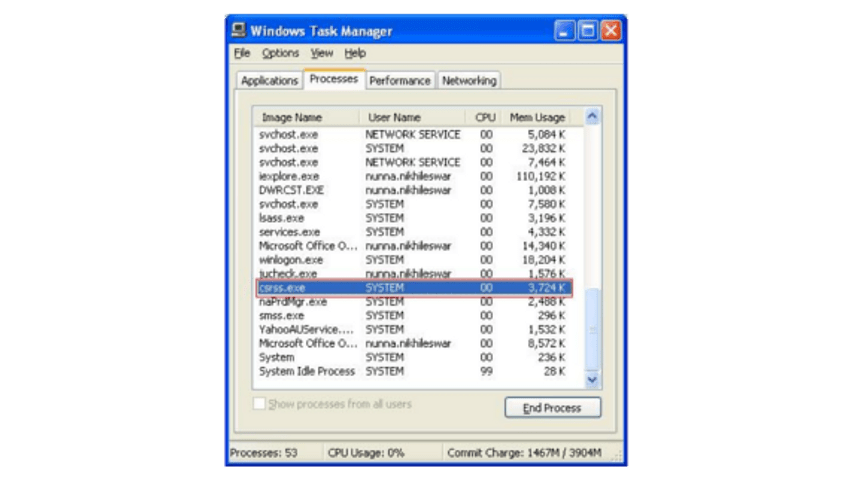This screenshot has height=478, width=850.
Task: Select the System process using 236 K
Action: tap(413, 358)
